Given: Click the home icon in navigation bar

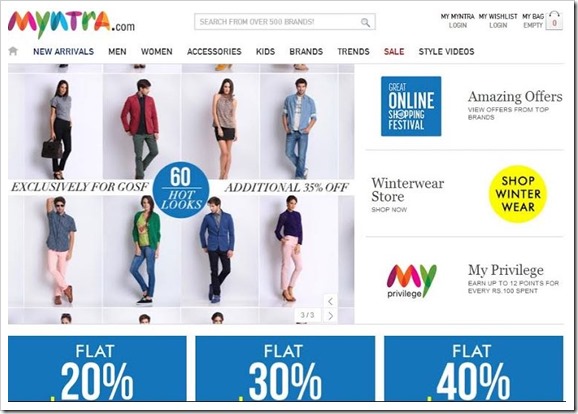Looking at the screenshot, I should coord(13,51).
